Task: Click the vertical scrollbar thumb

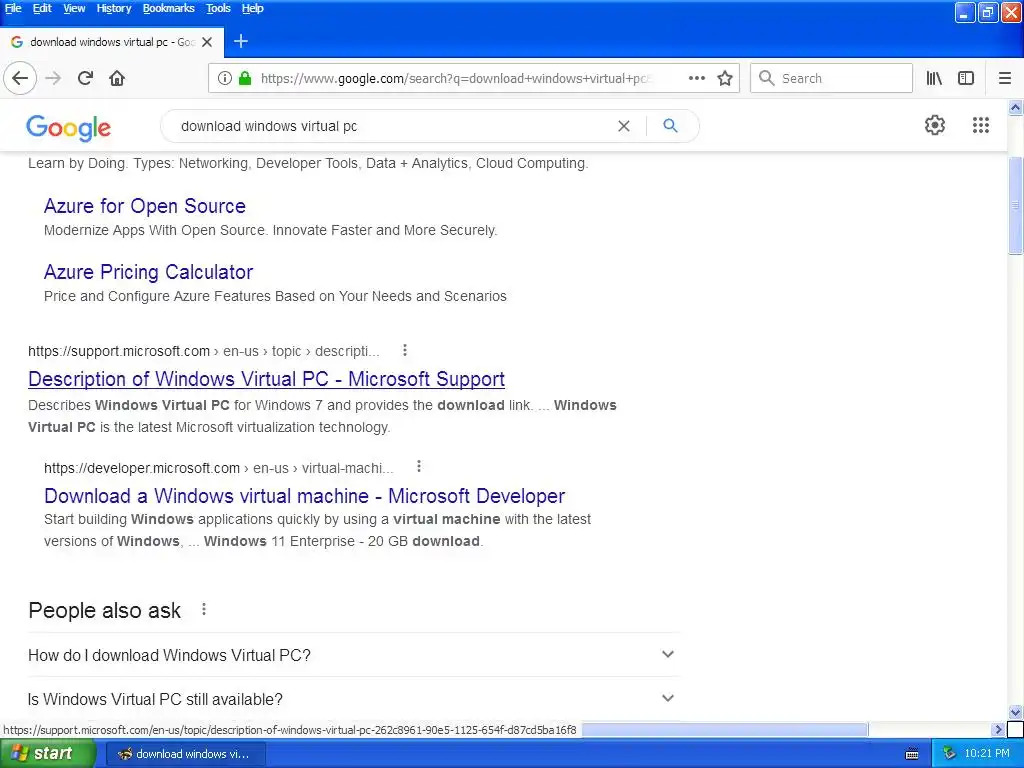Action: [1015, 206]
